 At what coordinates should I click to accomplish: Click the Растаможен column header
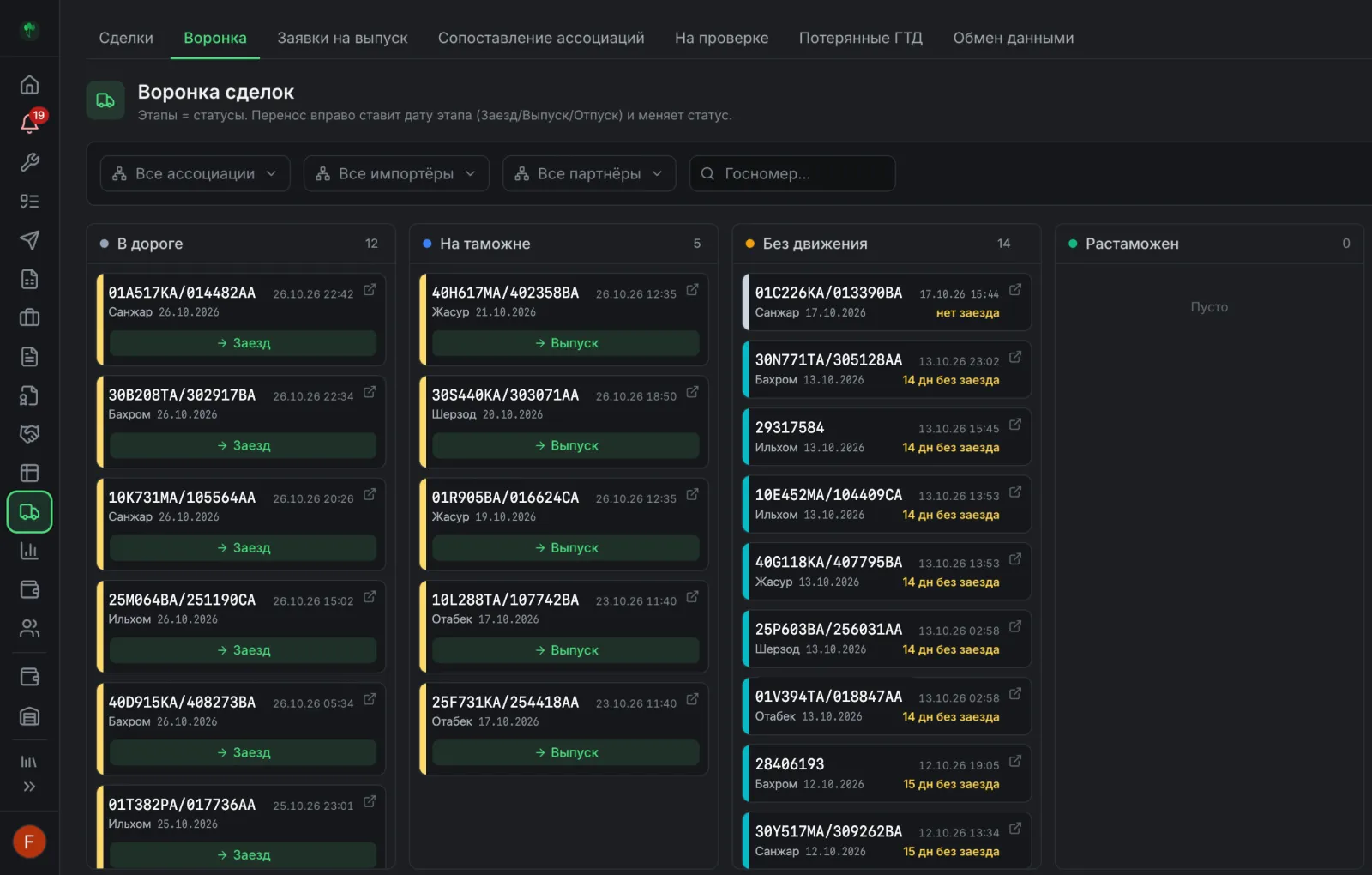[x=1209, y=244]
